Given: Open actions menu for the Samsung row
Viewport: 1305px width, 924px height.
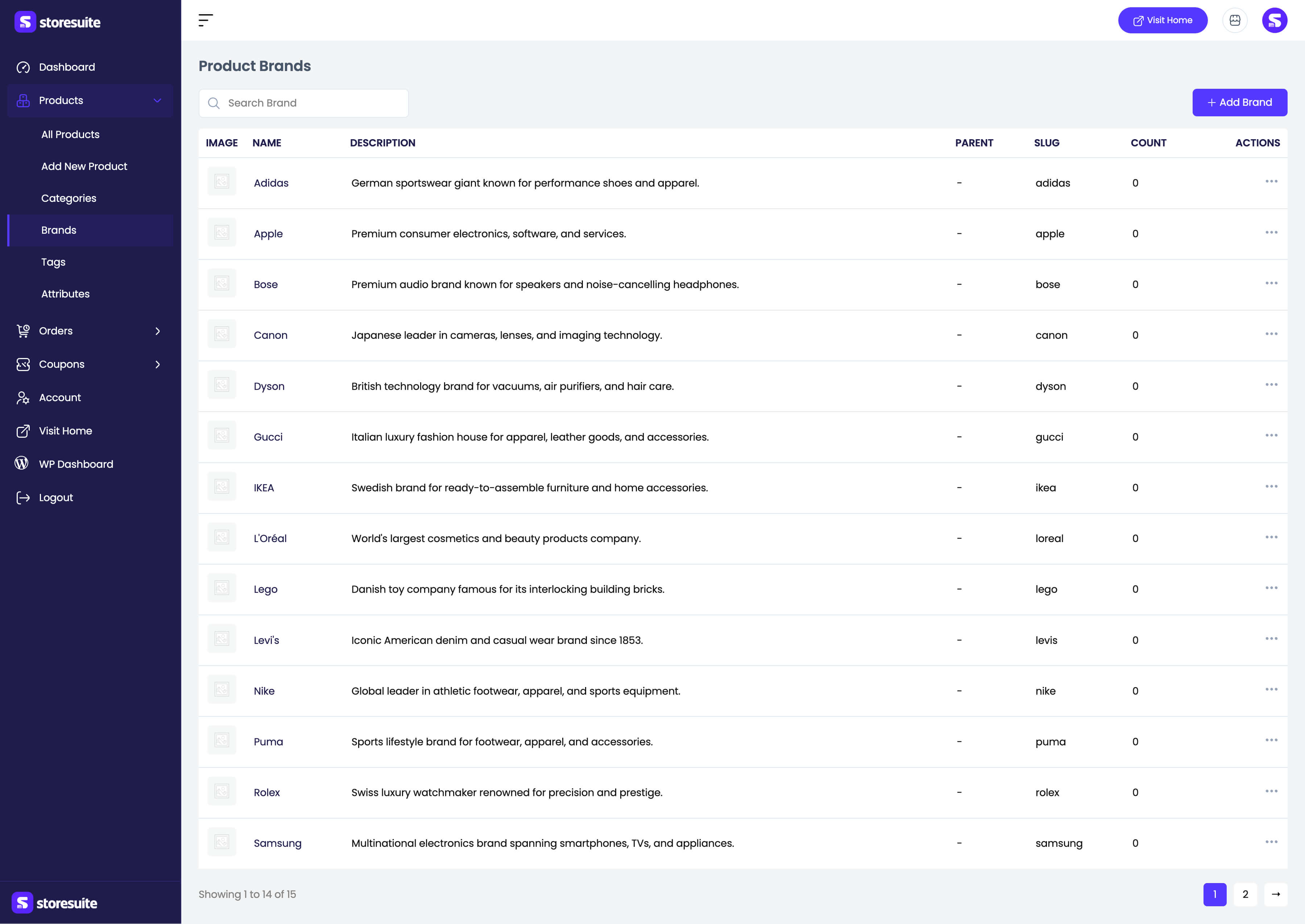Looking at the screenshot, I should pyautogui.click(x=1271, y=842).
